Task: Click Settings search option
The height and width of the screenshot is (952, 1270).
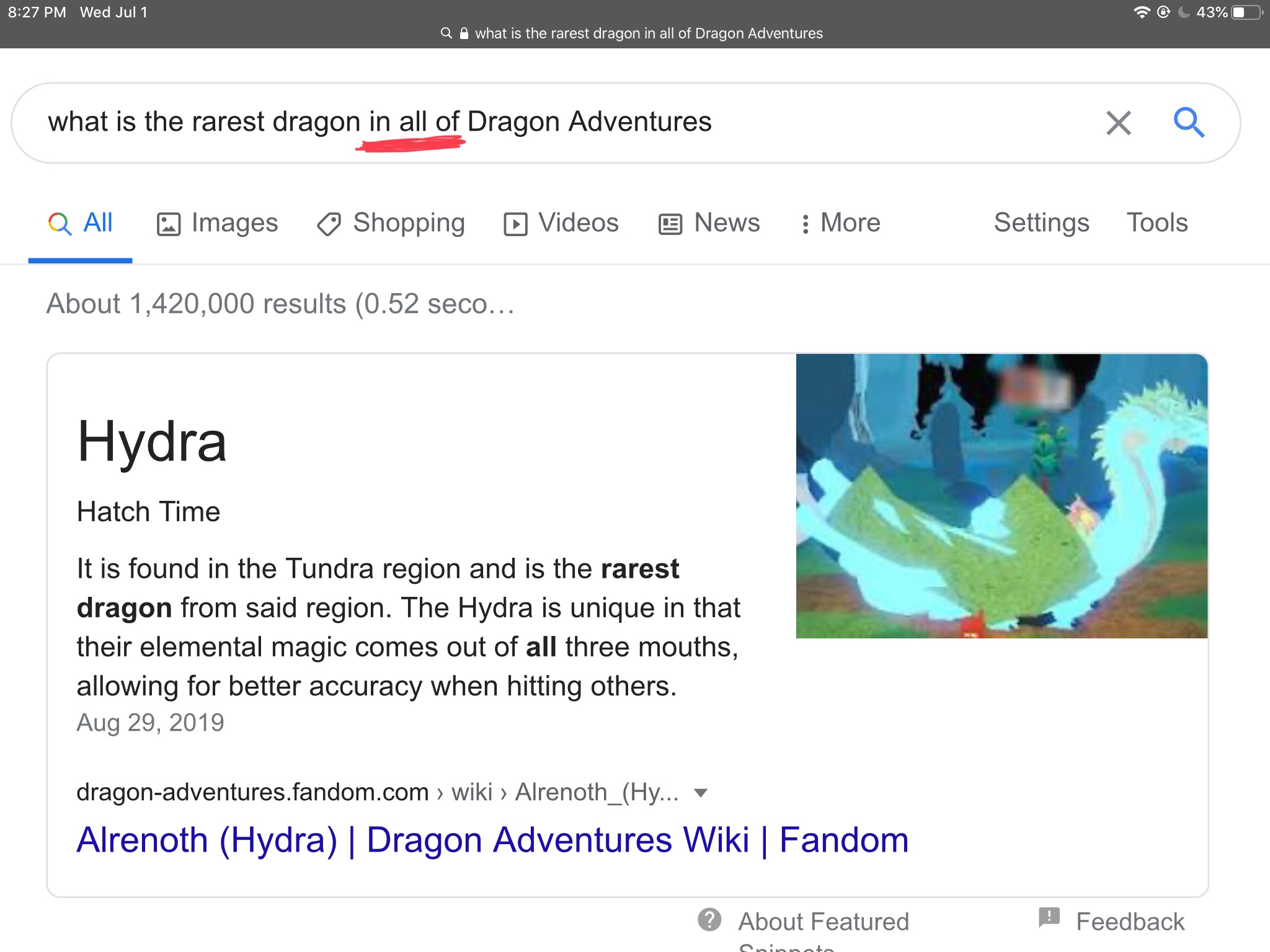Action: 1040,223
